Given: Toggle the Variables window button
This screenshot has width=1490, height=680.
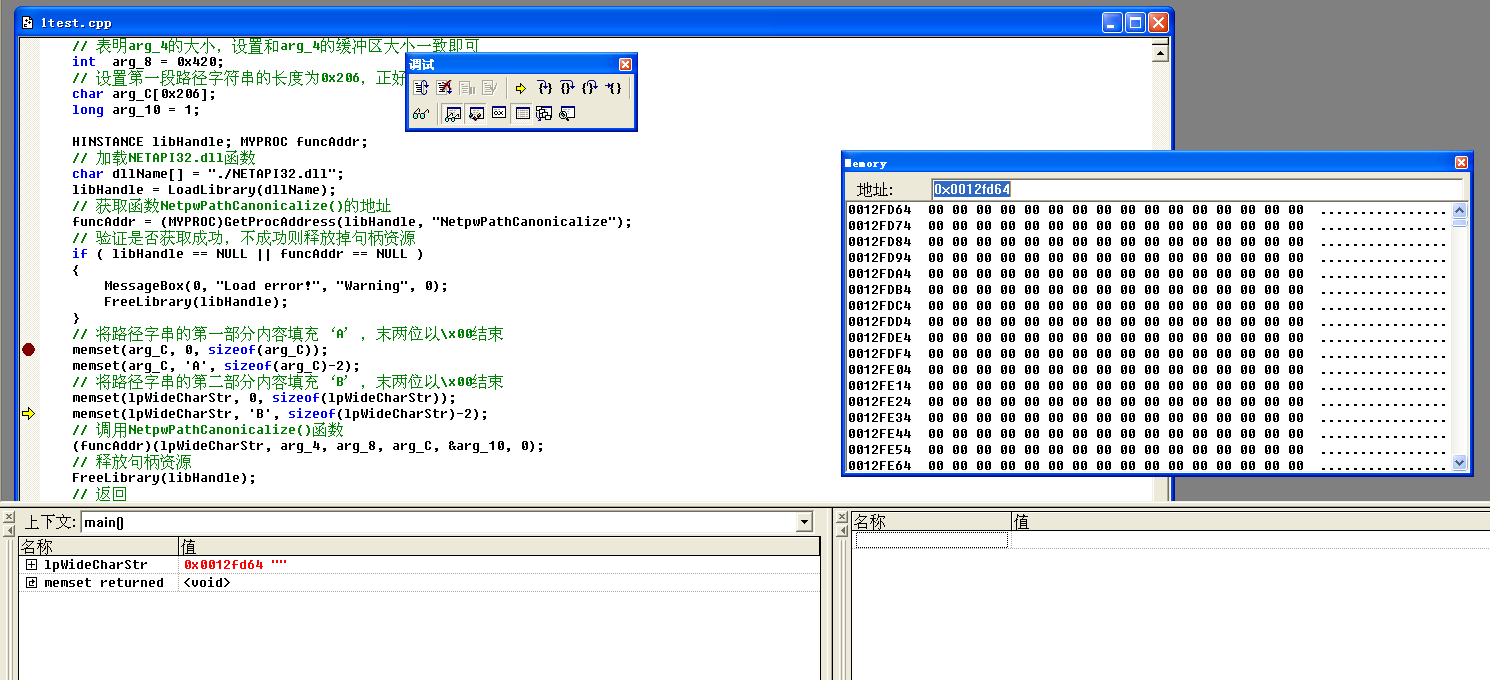Looking at the screenshot, I should 476,114.
